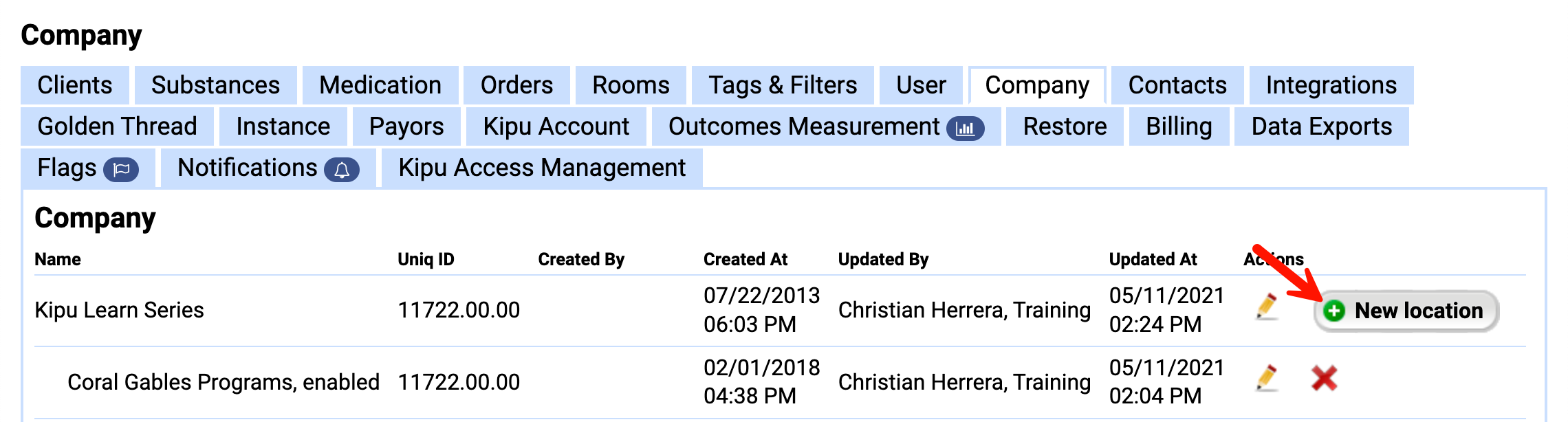1568x422 pixels.
Task: Click created date 07/22/2013 06:03 PM
Action: [762, 310]
